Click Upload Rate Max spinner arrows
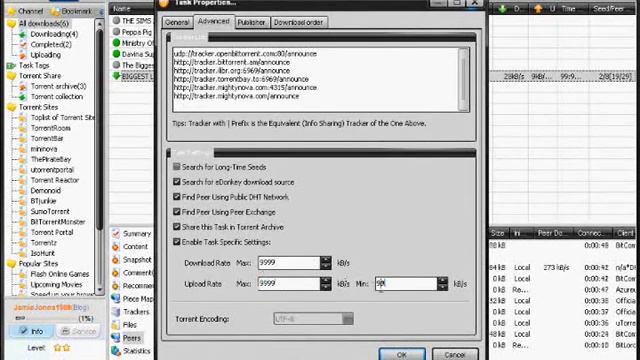640x360 pixels. pyautogui.click(x=326, y=284)
